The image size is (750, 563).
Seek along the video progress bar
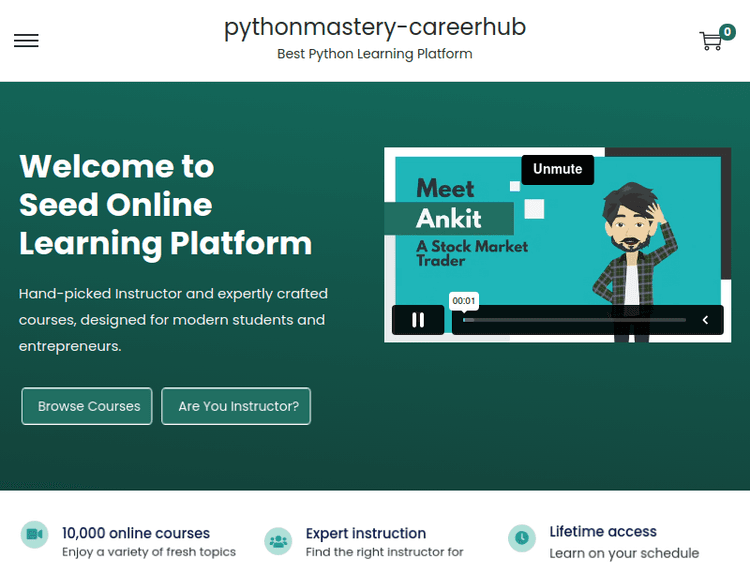pos(574,320)
